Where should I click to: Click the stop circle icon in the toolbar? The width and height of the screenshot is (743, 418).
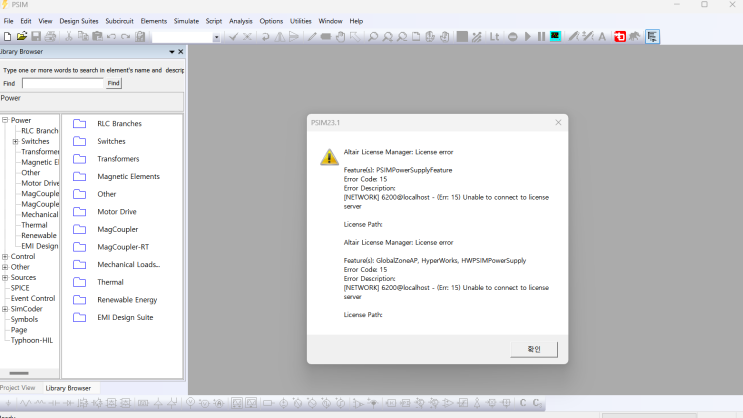coord(513,36)
